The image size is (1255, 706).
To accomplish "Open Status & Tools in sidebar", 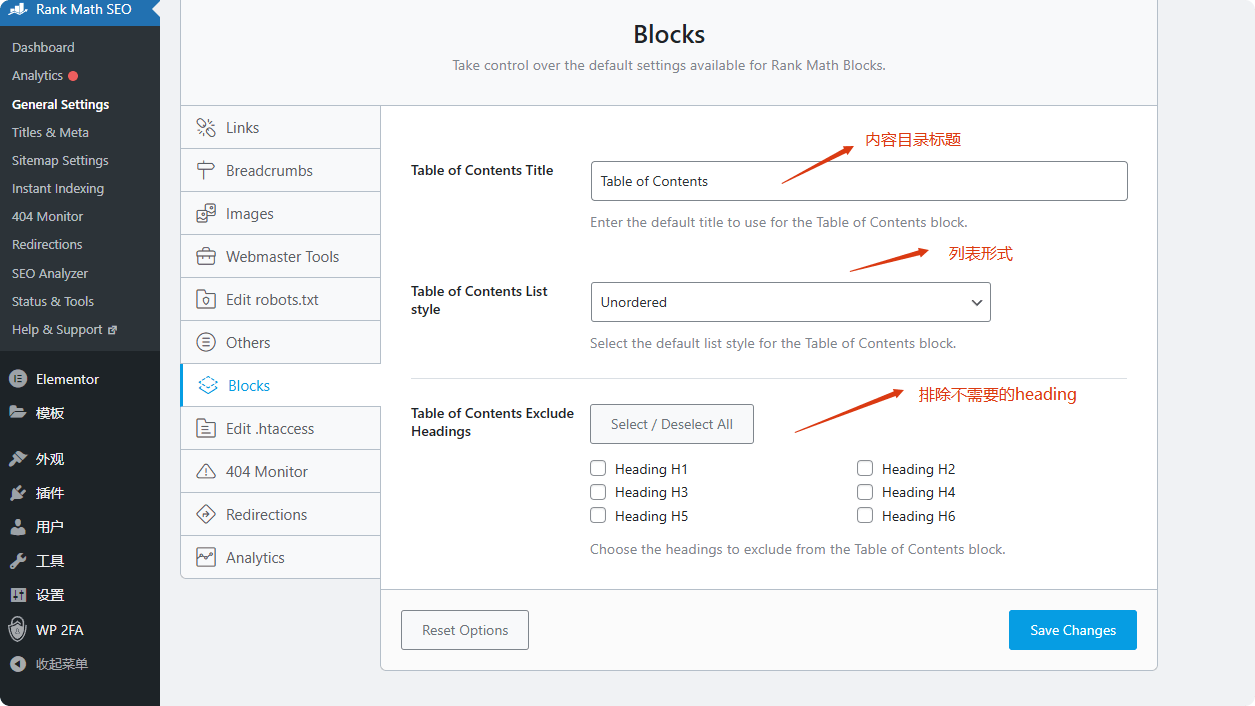I will (x=53, y=301).
